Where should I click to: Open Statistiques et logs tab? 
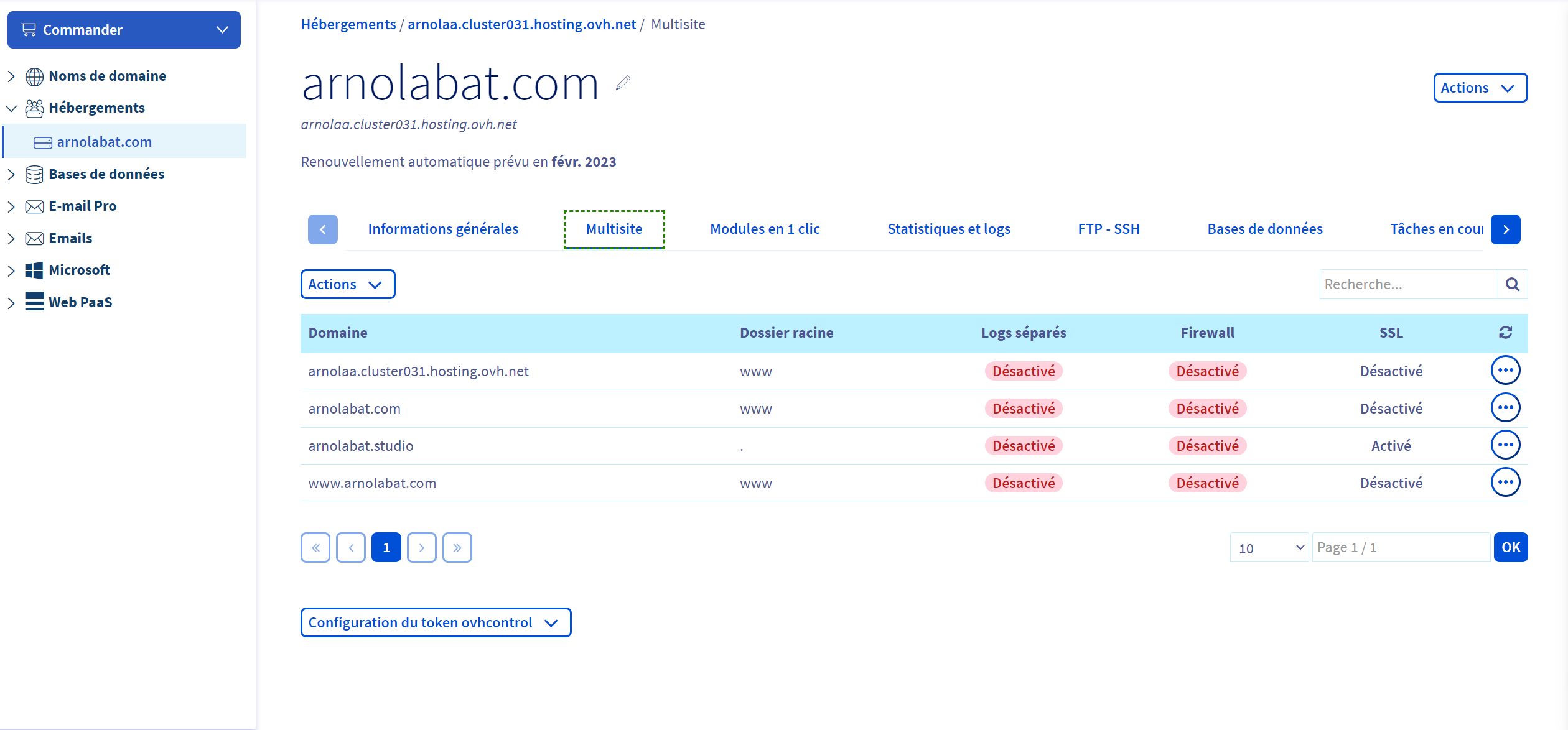coord(948,229)
